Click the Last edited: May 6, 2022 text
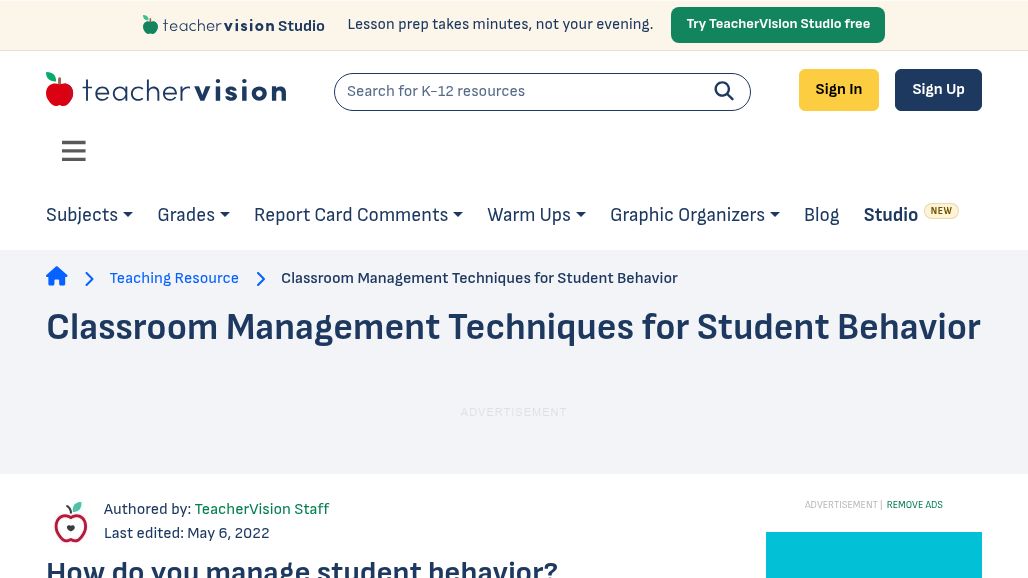The image size is (1028, 578). [x=187, y=533]
